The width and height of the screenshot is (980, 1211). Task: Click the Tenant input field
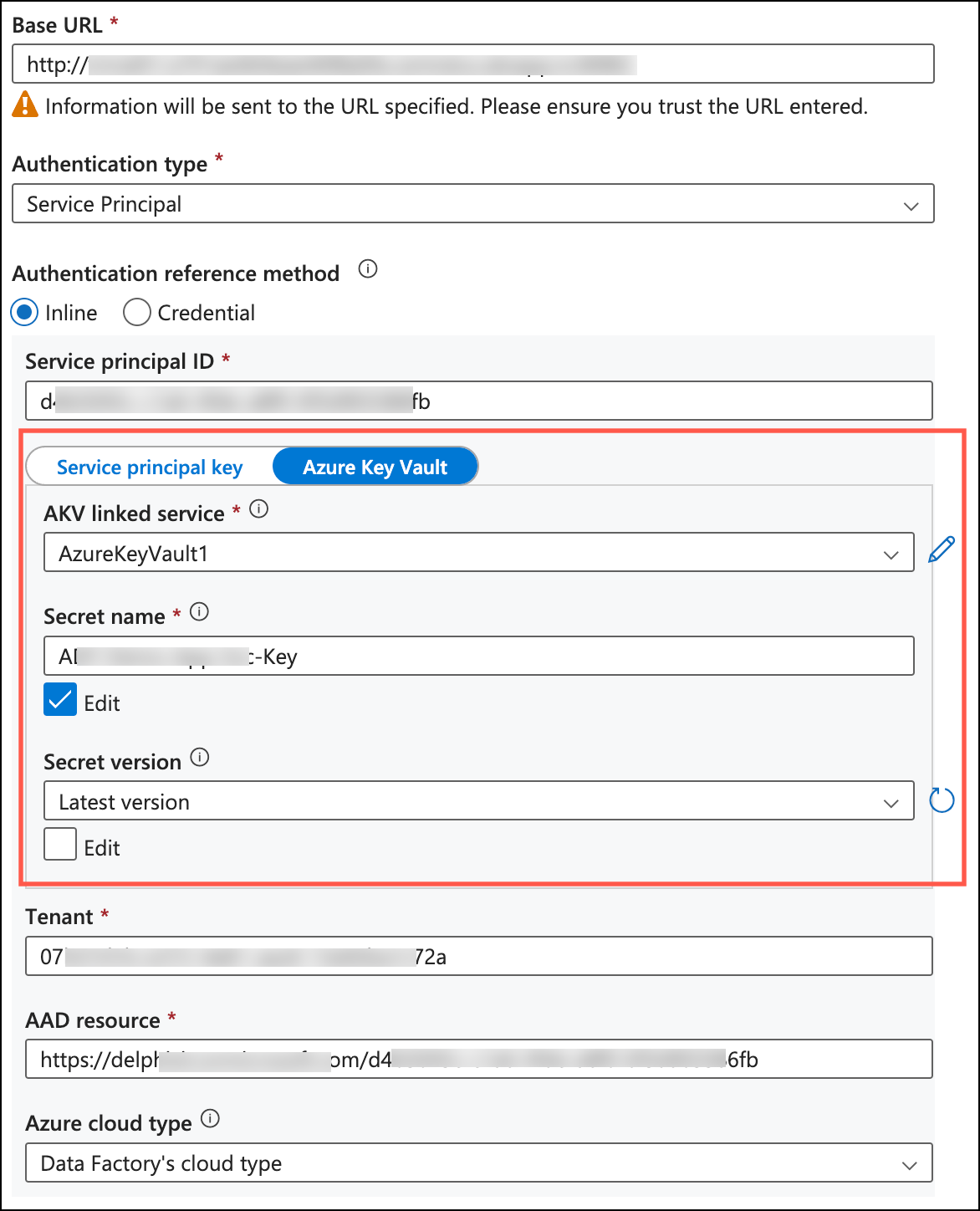pyautogui.click(x=478, y=956)
